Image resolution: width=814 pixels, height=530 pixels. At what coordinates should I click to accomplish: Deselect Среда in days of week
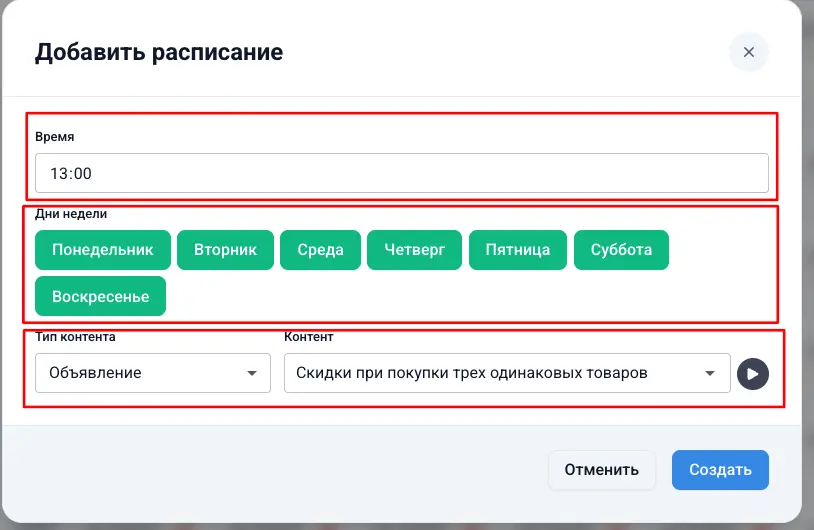click(x=320, y=250)
